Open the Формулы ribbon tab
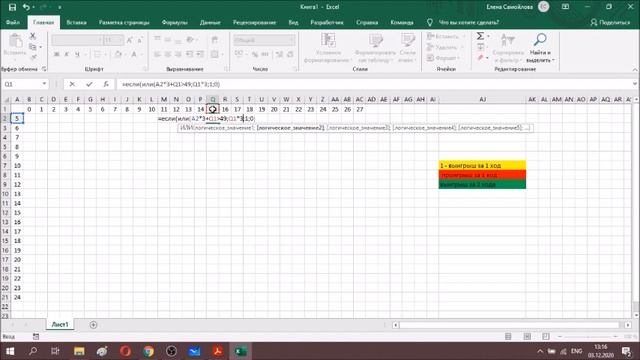The height and width of the screenshot is (360, 640). 174,22
